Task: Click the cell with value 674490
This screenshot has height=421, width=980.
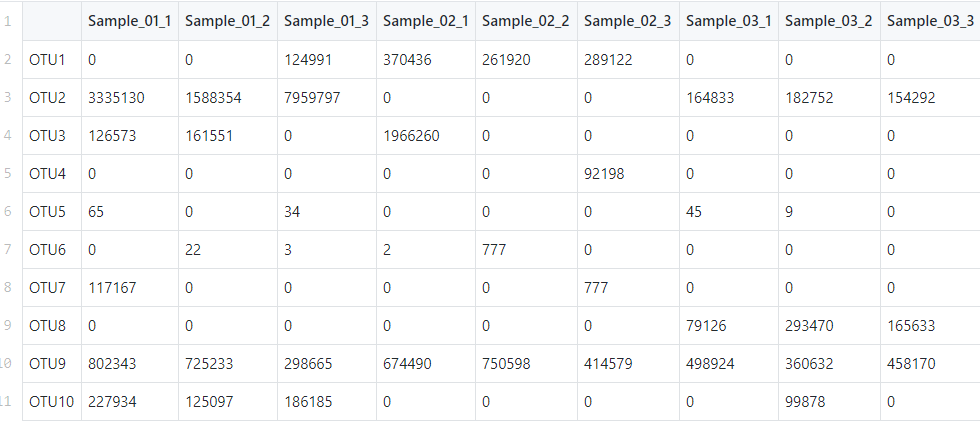Action: pyautogui.click(x=426, y=364)
